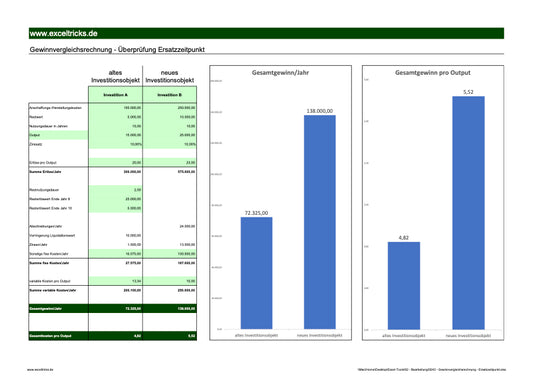Screen dimensions: 533x377
Task: Click 'neues Investitionsobjekt' axis label in Gesamtgewinn/Jahr chart
Action: [320, 335]
